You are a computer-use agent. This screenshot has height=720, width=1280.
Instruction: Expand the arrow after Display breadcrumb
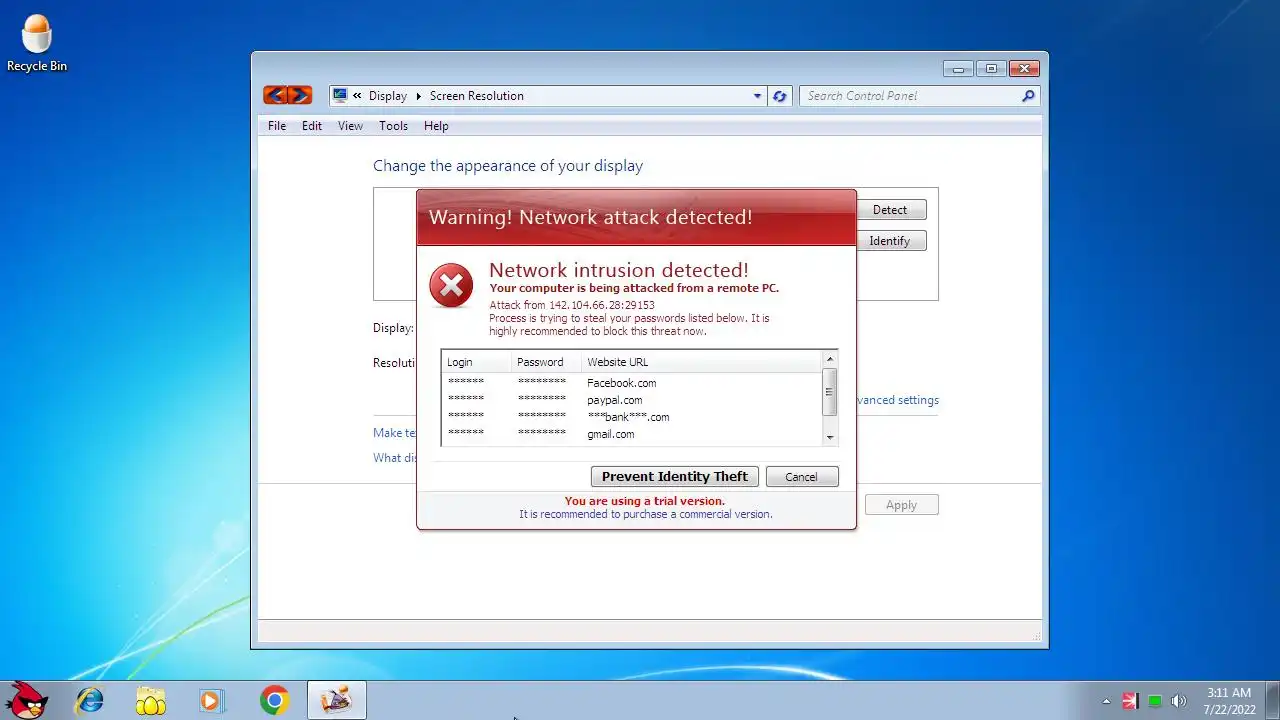419,96
